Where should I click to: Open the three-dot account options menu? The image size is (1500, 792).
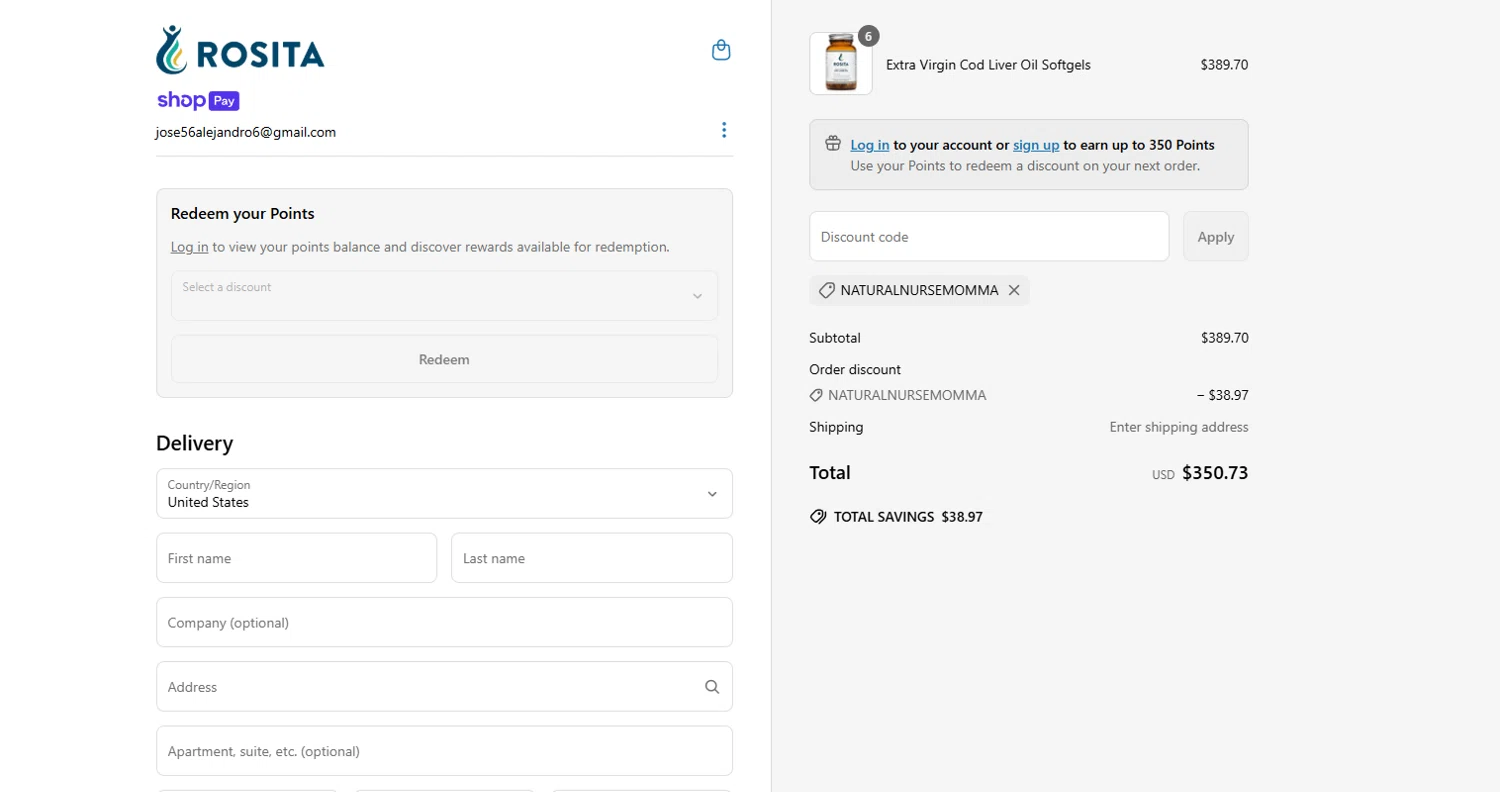724,130
